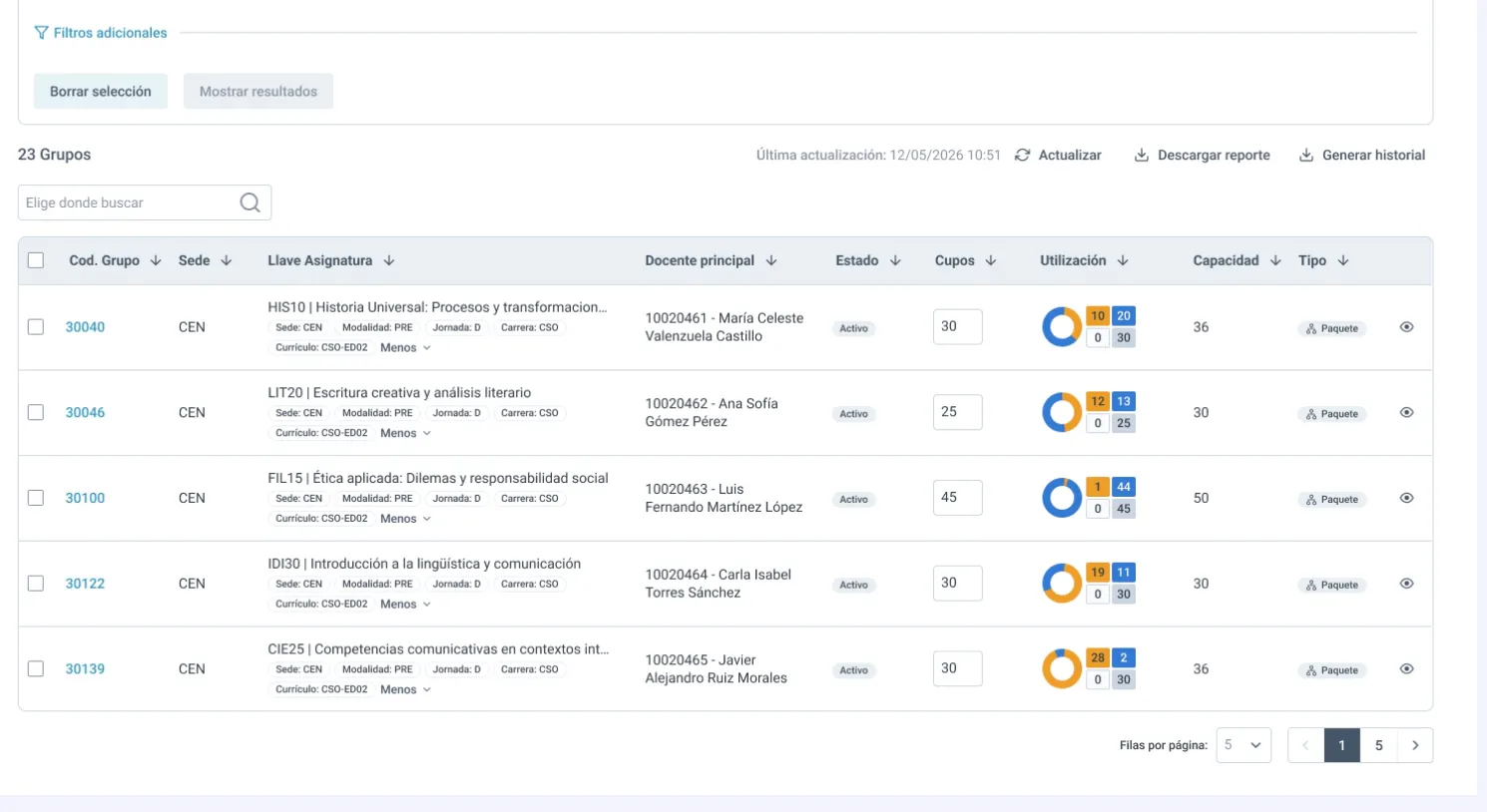Expand the Filtros adicionales section
Image resolution: width=1487 pixels, height=812 pixels.
[101, 33]
